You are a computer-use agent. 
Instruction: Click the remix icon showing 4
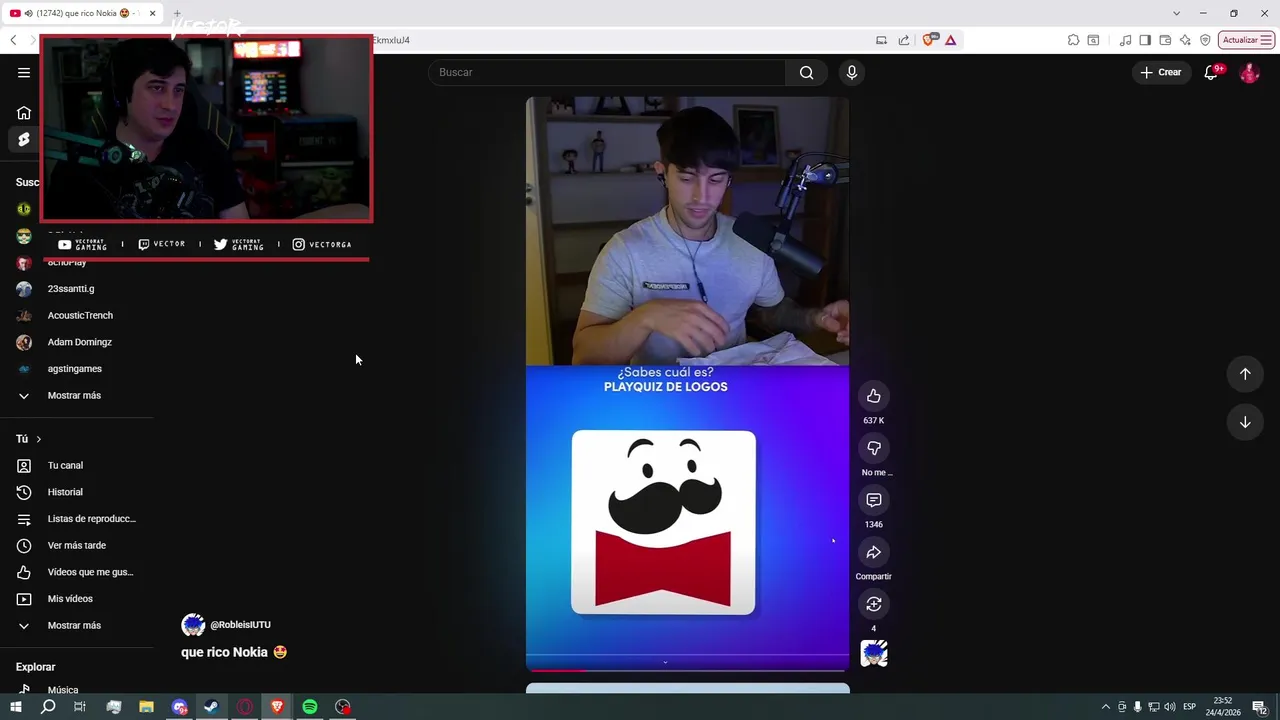click(x=874, y=604)
